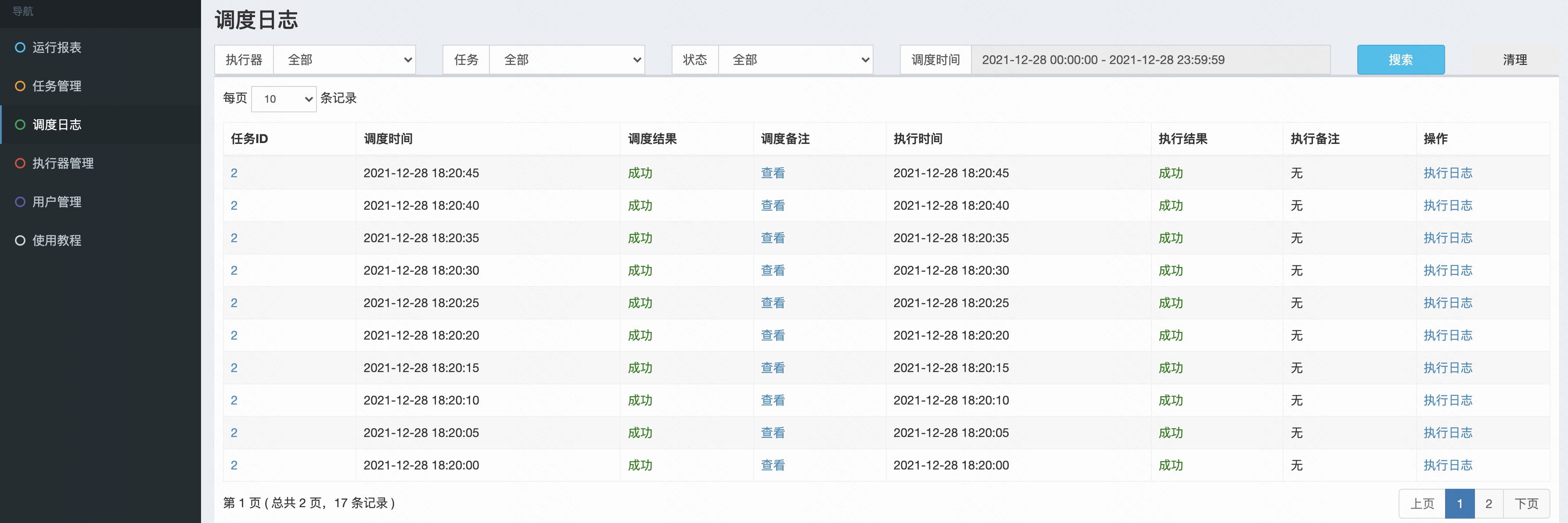Click the green circle icon beside 调度日志
The width and height of the screenshot is (1568, 523).
[20, 125]
